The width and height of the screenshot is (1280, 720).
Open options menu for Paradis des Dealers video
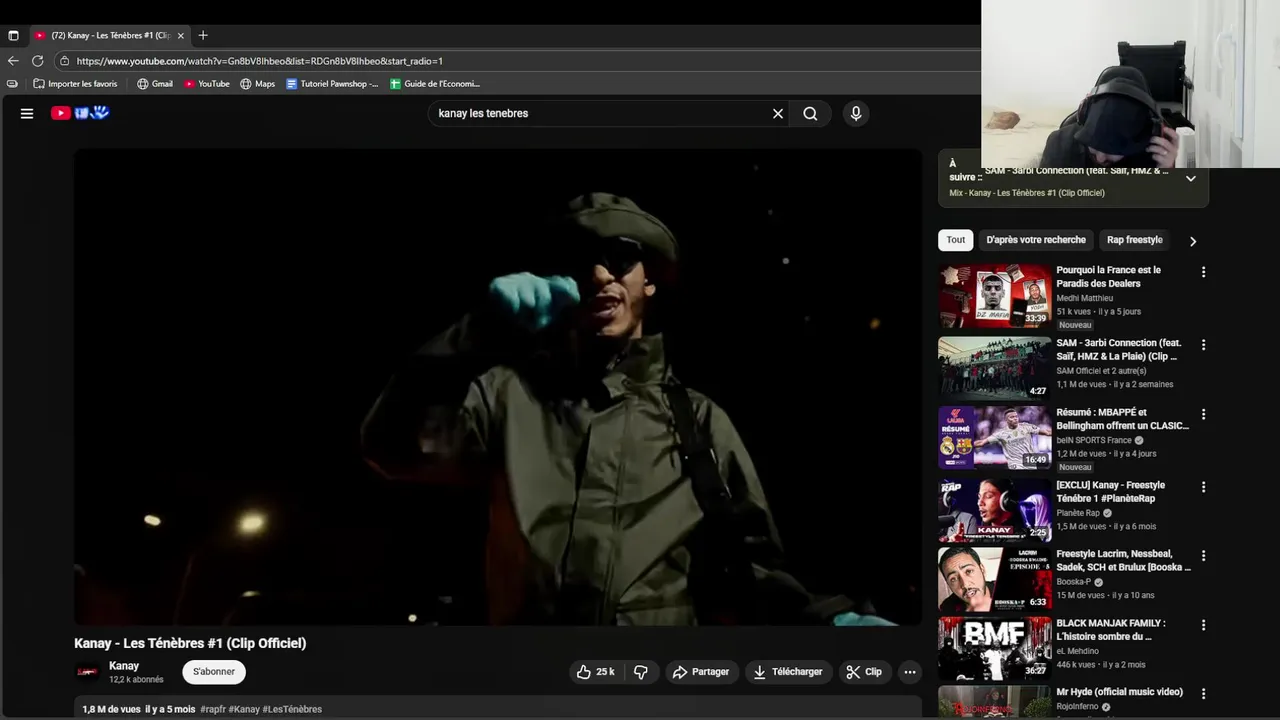coord(1203,272)
